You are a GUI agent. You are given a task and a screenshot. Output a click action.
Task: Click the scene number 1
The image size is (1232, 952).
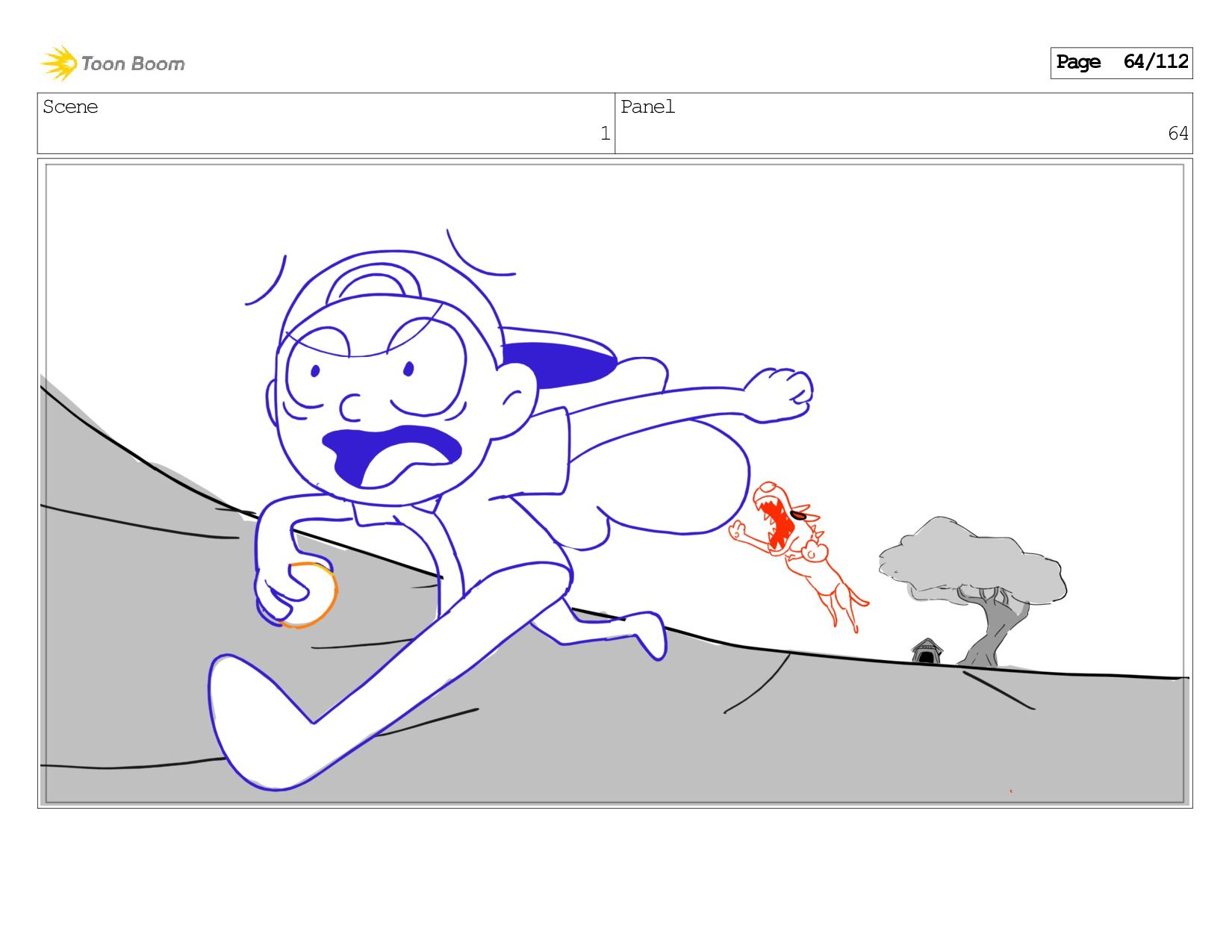[x=605, y=134]
